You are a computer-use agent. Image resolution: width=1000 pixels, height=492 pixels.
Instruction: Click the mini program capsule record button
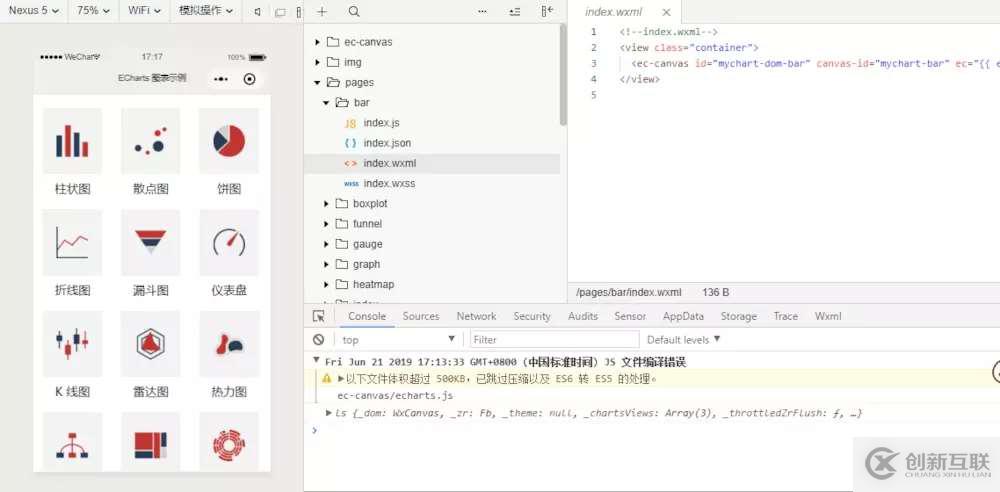250,79
